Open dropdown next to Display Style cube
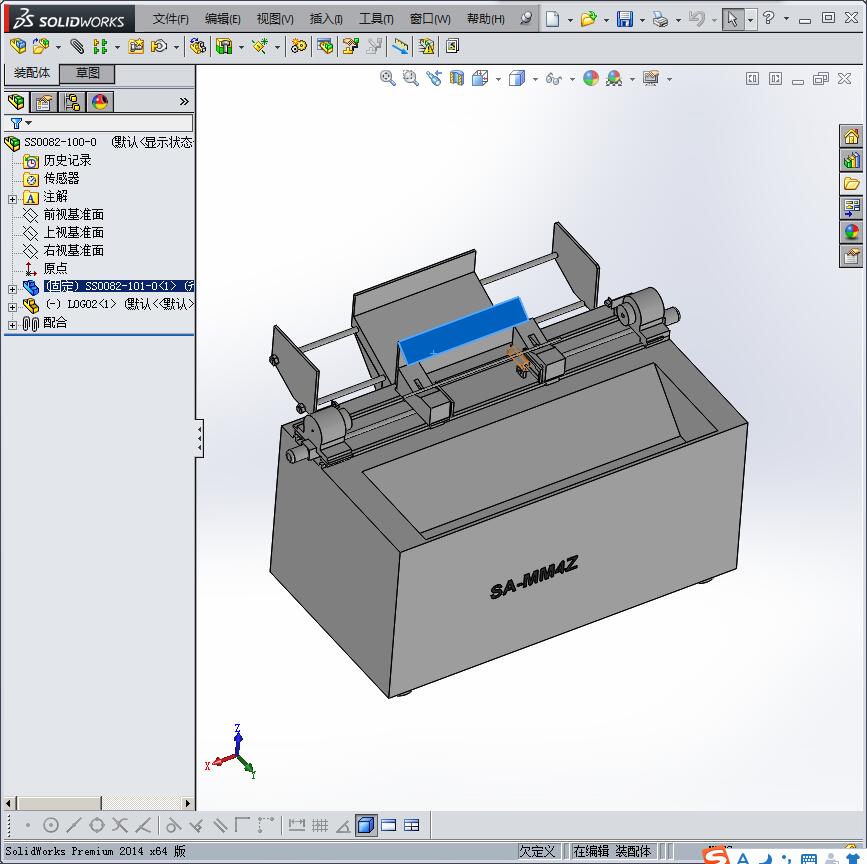The image size is (867, 864). 535,80
